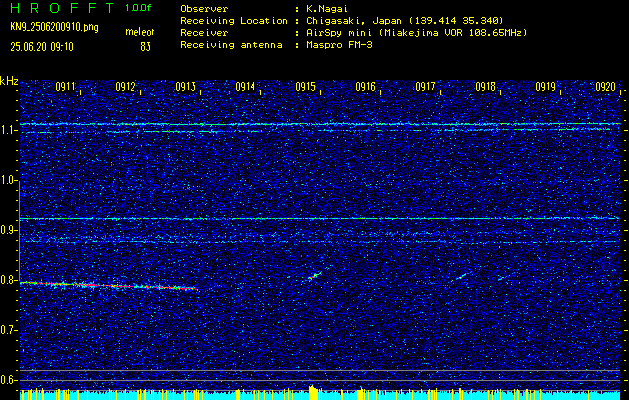Click the meteor count value 83
Image resolution: width=629 pixels, height=400 pixels.
point(145,47)
